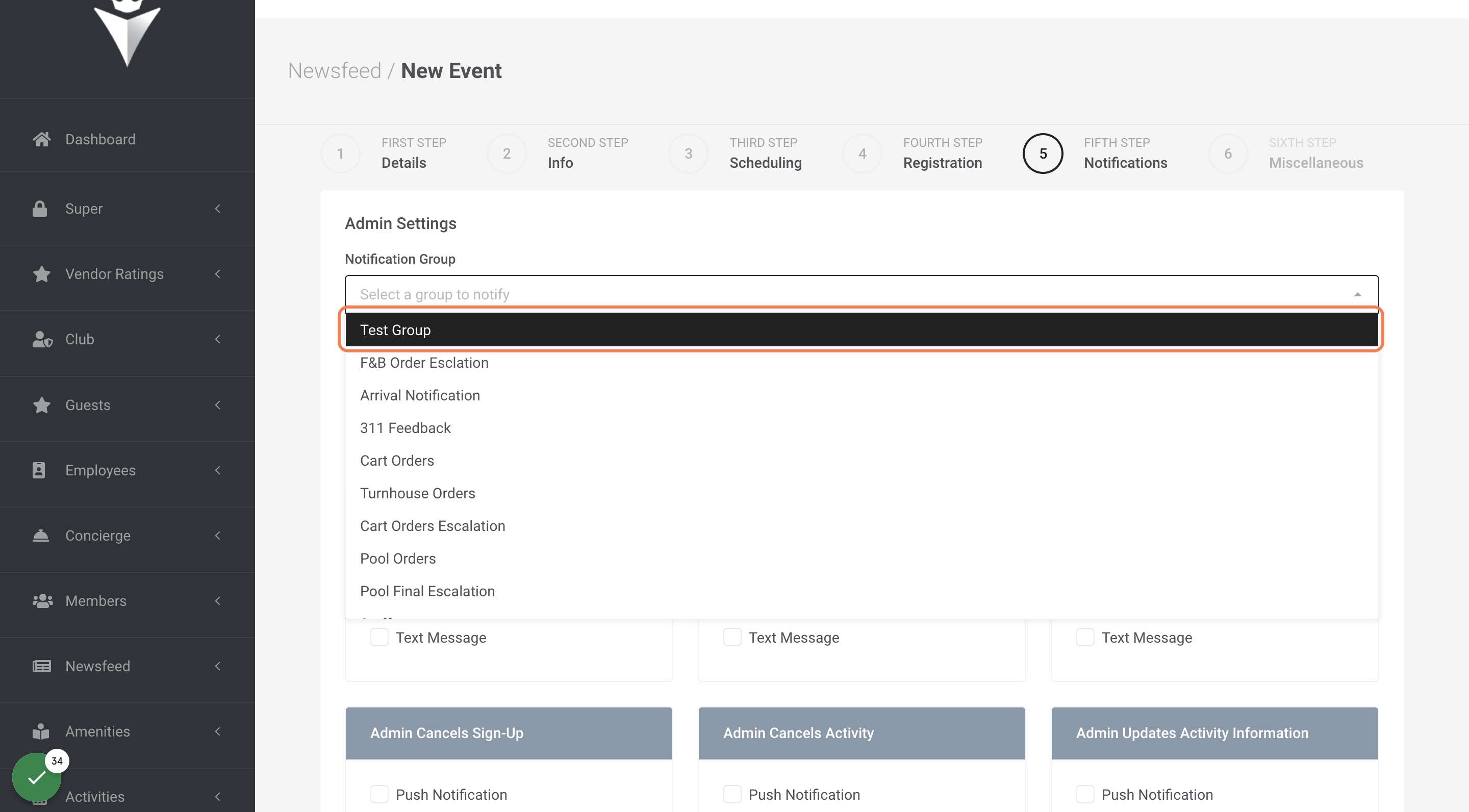Click the Newsfeed newspaper icon
Viewport: 1469px width, 812px height.
42,666
